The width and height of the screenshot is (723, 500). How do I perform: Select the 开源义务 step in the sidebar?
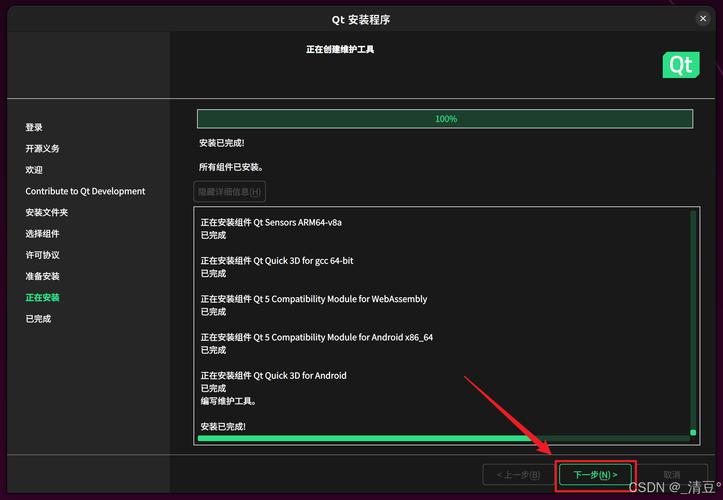[x=42, y=149]
